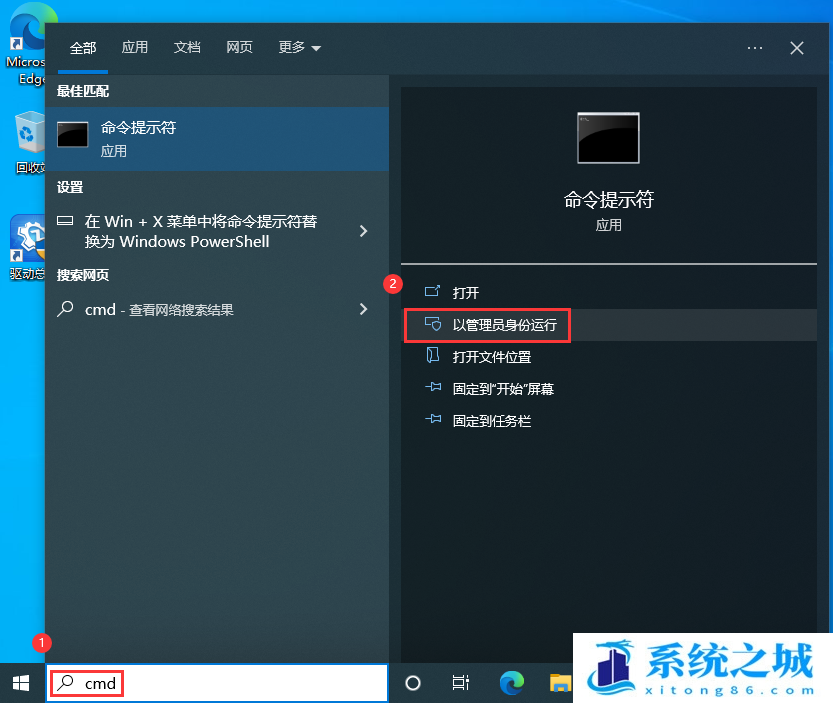
Task: Click pin icon beside 固定到任务栏
Action: (433, 419)
